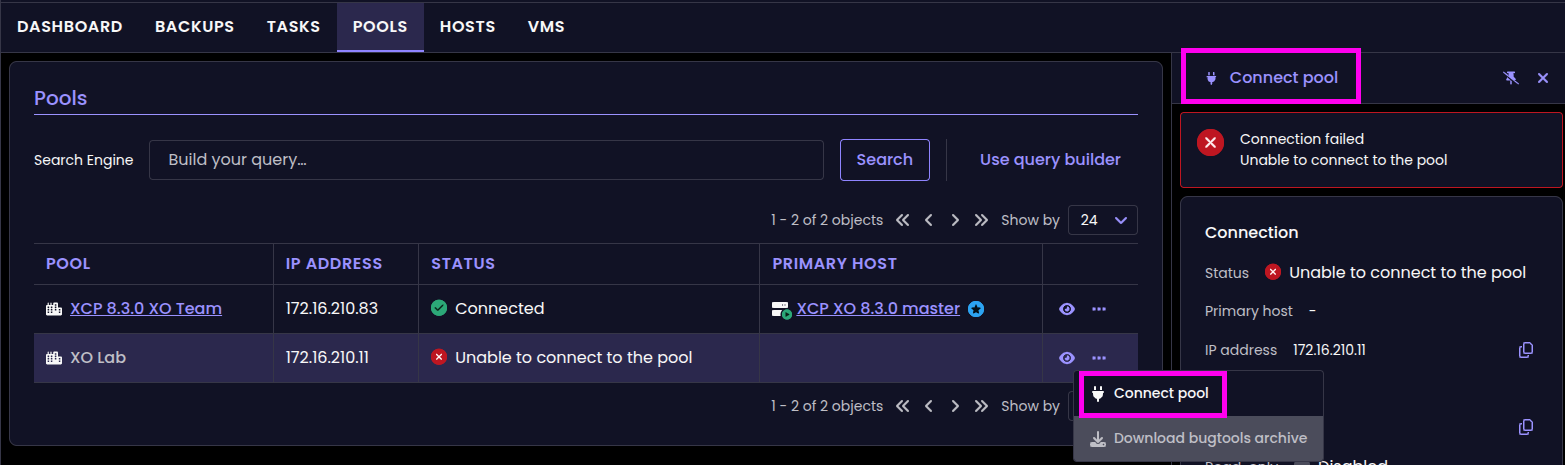The width and height of the screenshot is (1565, 465).
Task: Jump to last page with top double-right arrows
Action: click(981, 220)
